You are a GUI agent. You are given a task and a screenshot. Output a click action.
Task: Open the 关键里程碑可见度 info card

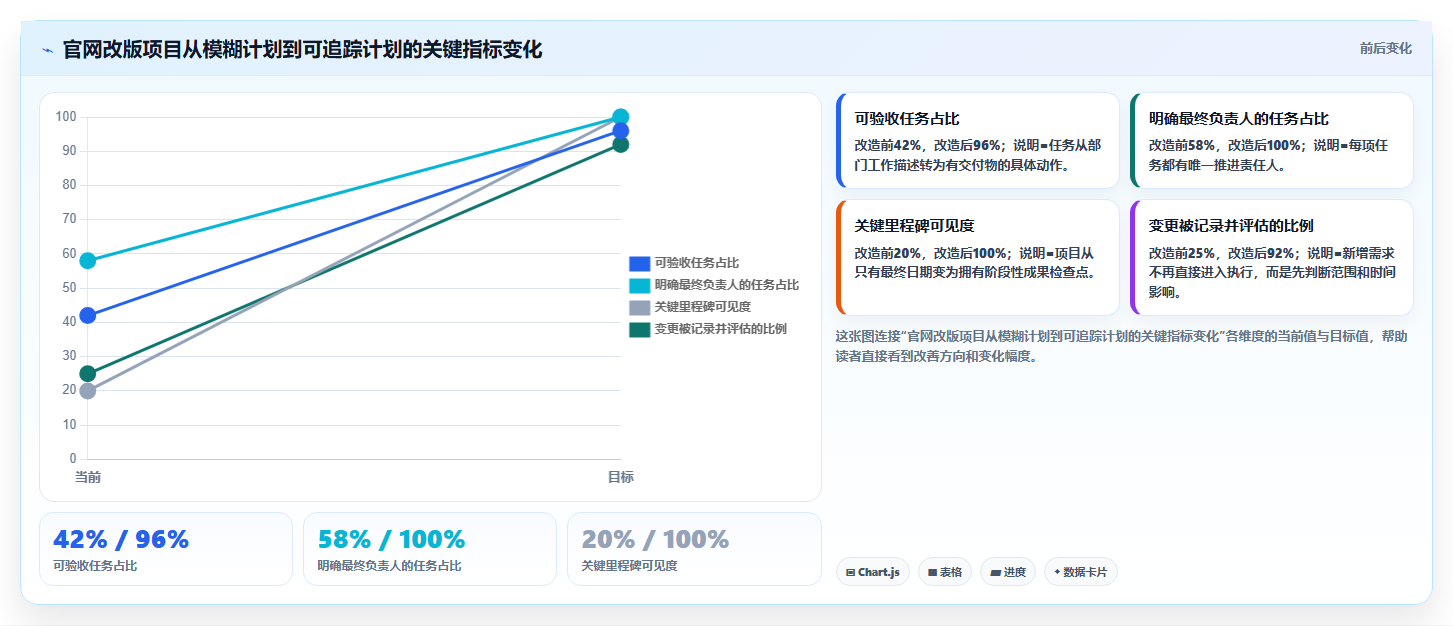click(x=978, y=258)
